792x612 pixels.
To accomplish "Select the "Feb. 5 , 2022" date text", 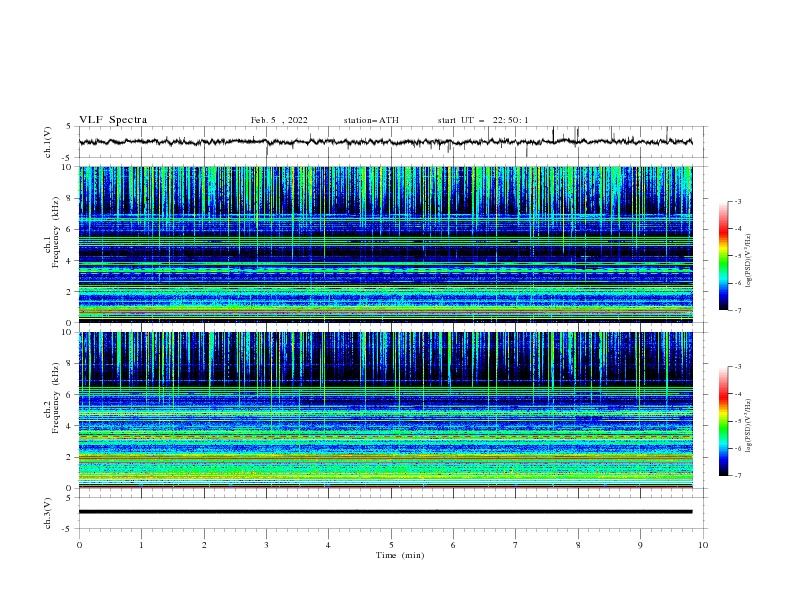I will (279, 120).
